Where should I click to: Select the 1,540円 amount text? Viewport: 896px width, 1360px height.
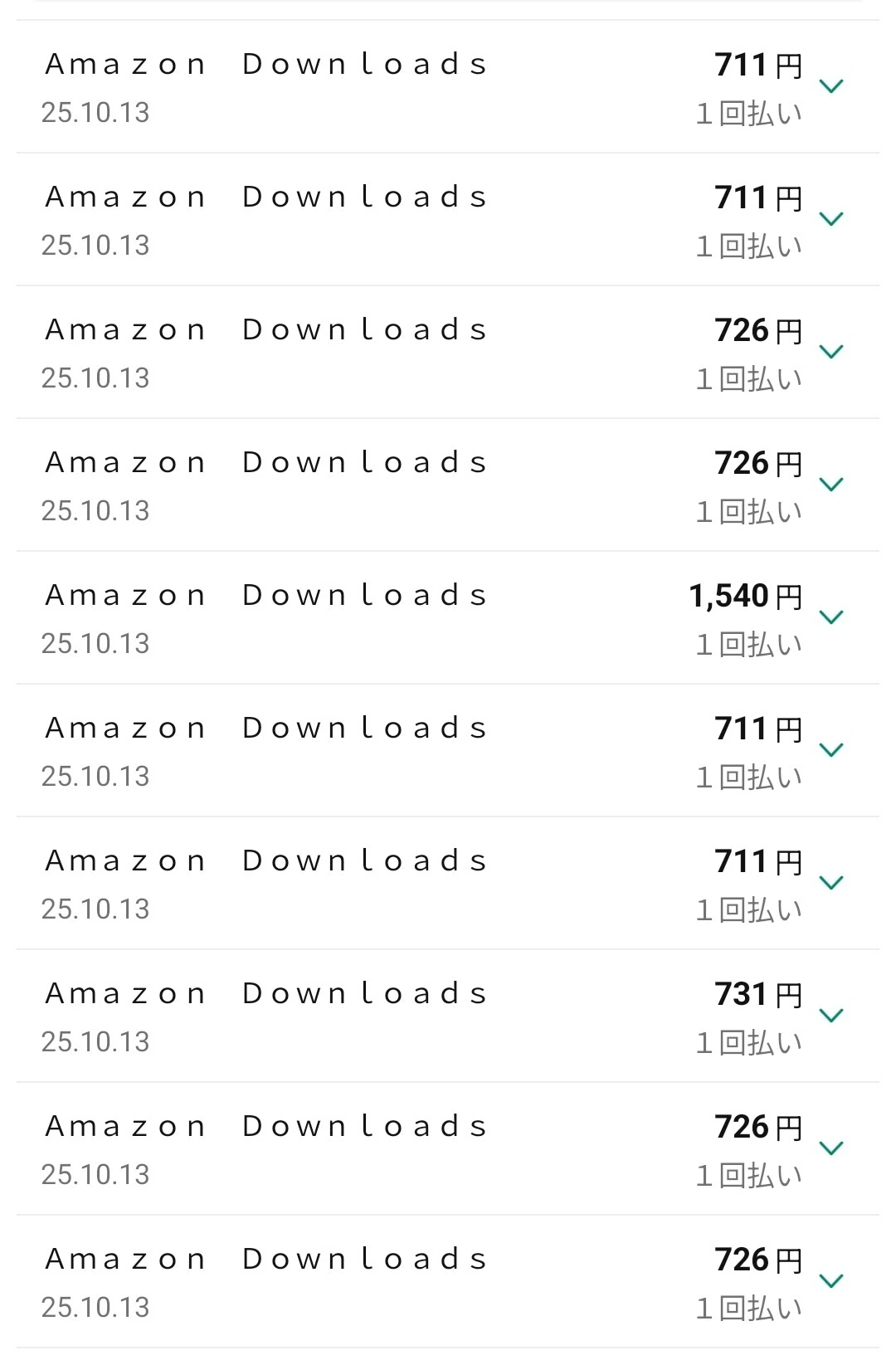[746, 596]
